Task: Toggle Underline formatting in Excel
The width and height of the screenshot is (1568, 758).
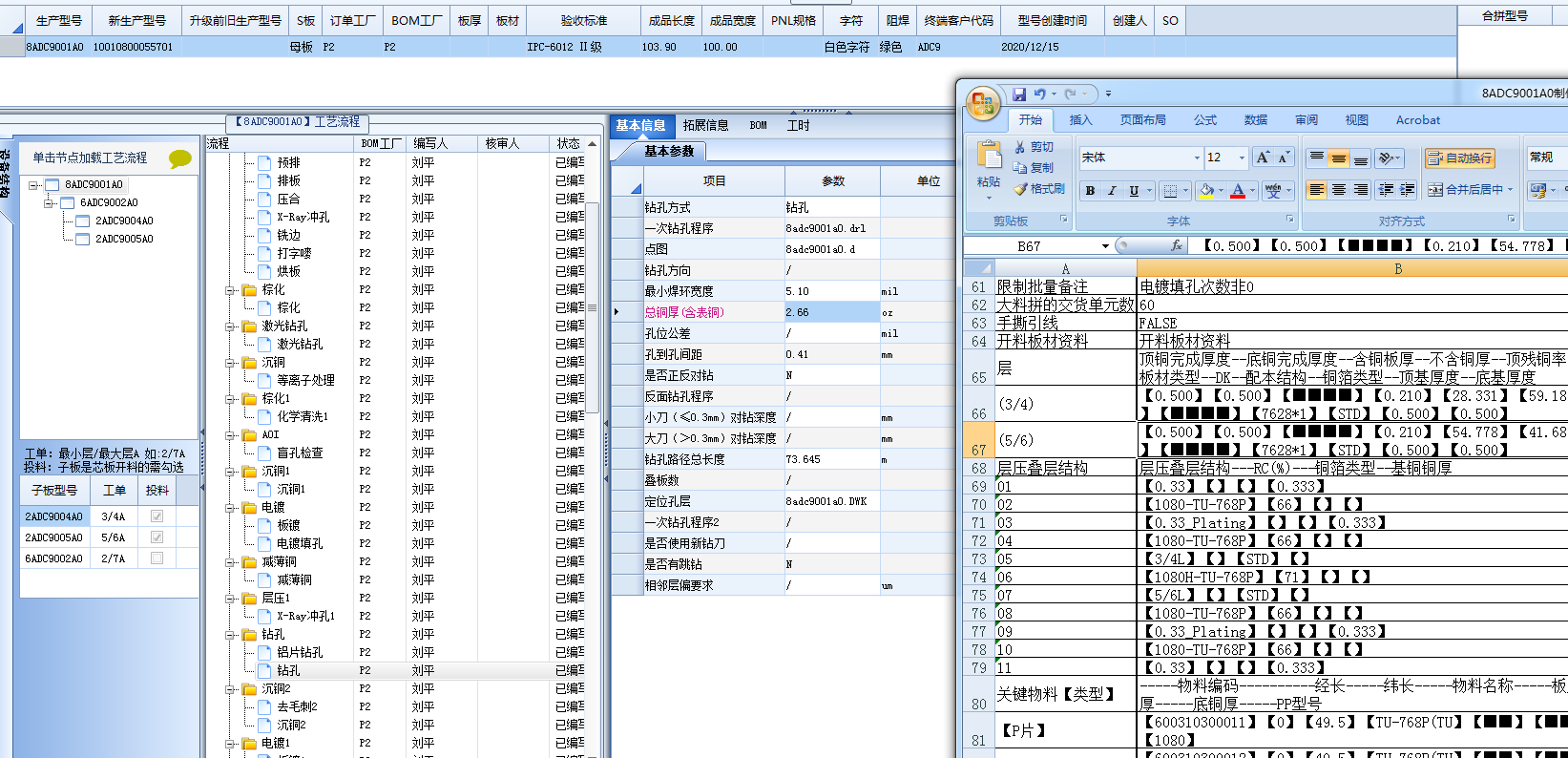Action: (x=1134, y=190)
